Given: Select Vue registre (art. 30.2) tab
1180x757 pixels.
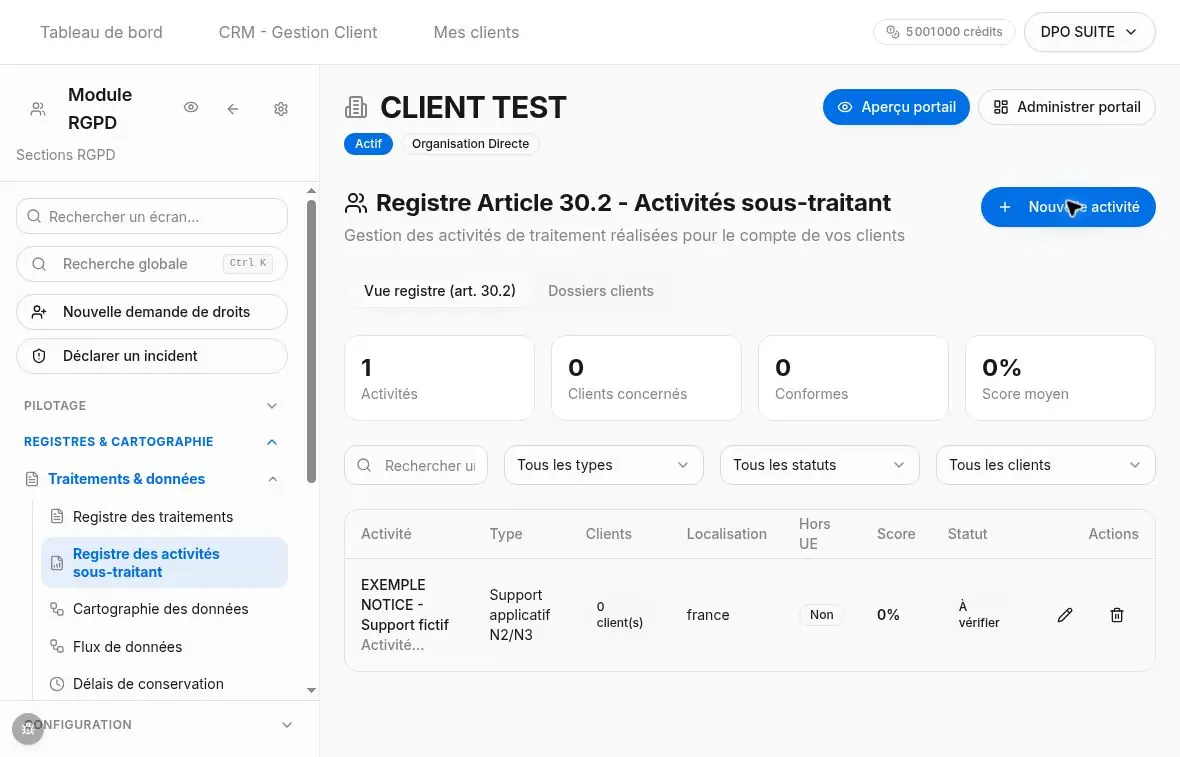Looking at the screenshot, I should (439, 291).
